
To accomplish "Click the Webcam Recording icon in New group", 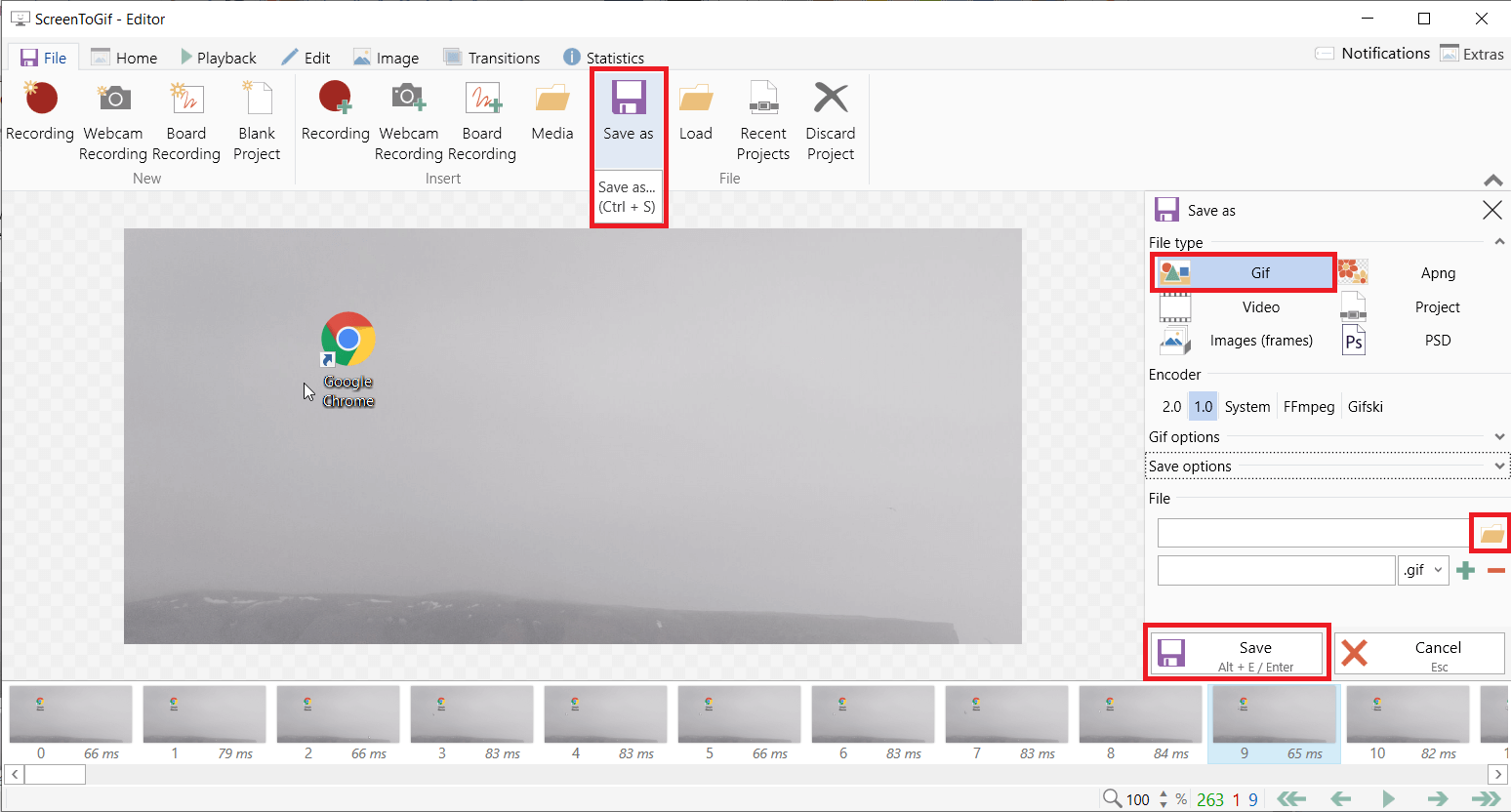I will tap(113, 99).
